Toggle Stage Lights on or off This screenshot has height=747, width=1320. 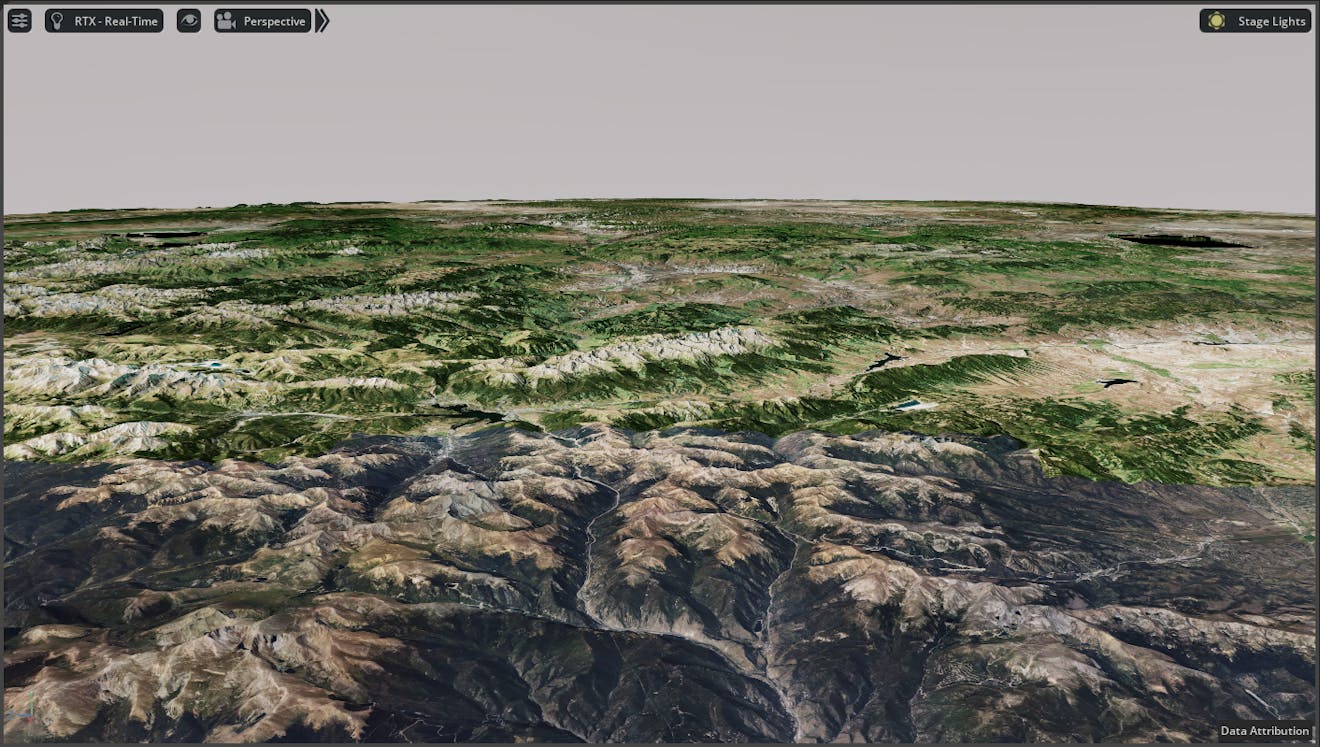point(1253,20)
